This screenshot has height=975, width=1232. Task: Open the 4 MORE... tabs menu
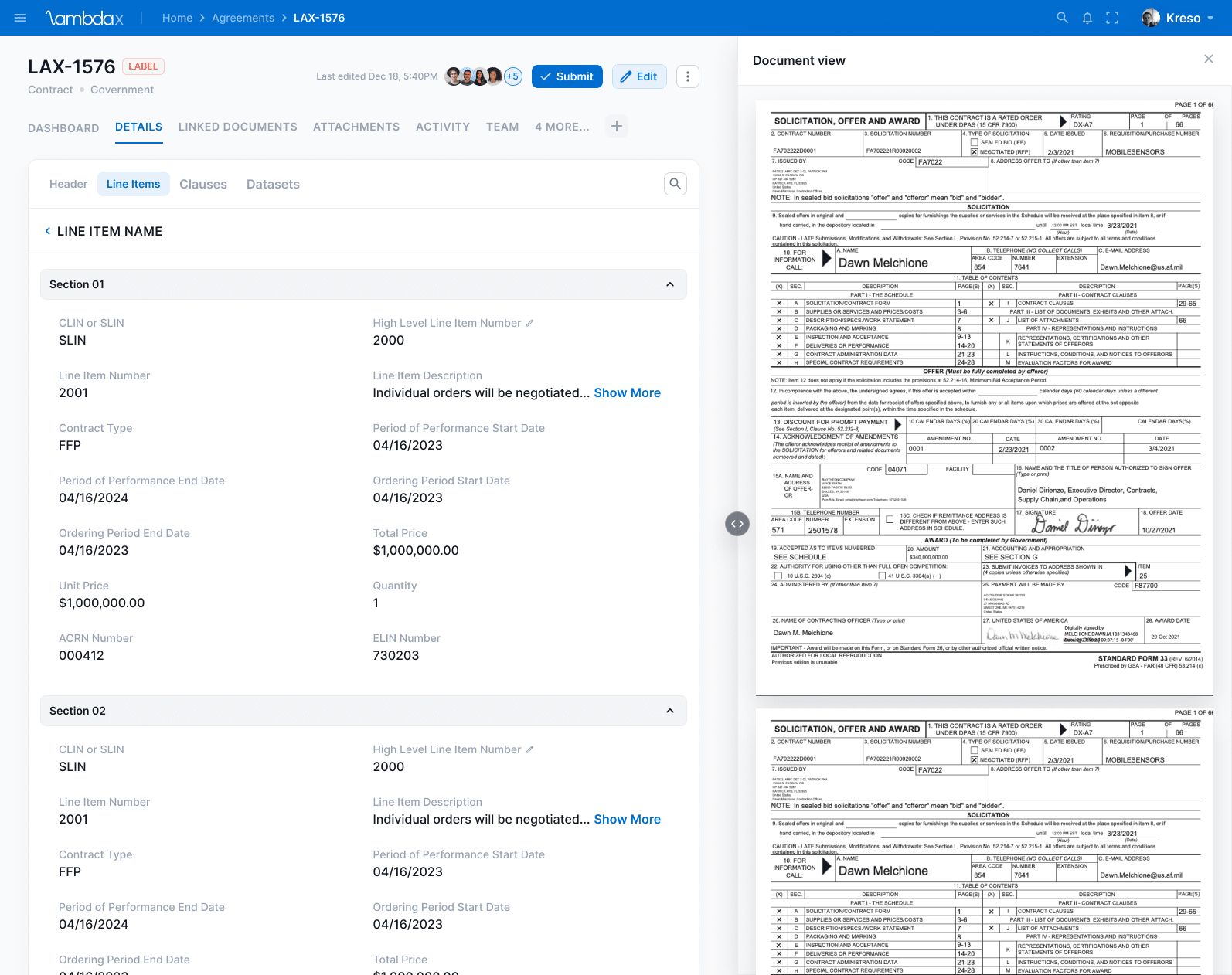point(562,127)
